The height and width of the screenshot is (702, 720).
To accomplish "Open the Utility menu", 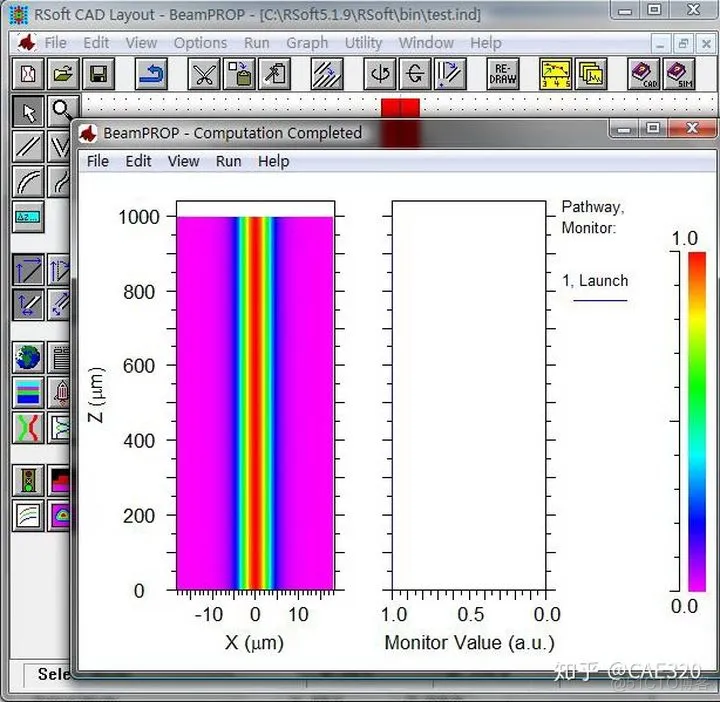I will (x=363, y=43).
